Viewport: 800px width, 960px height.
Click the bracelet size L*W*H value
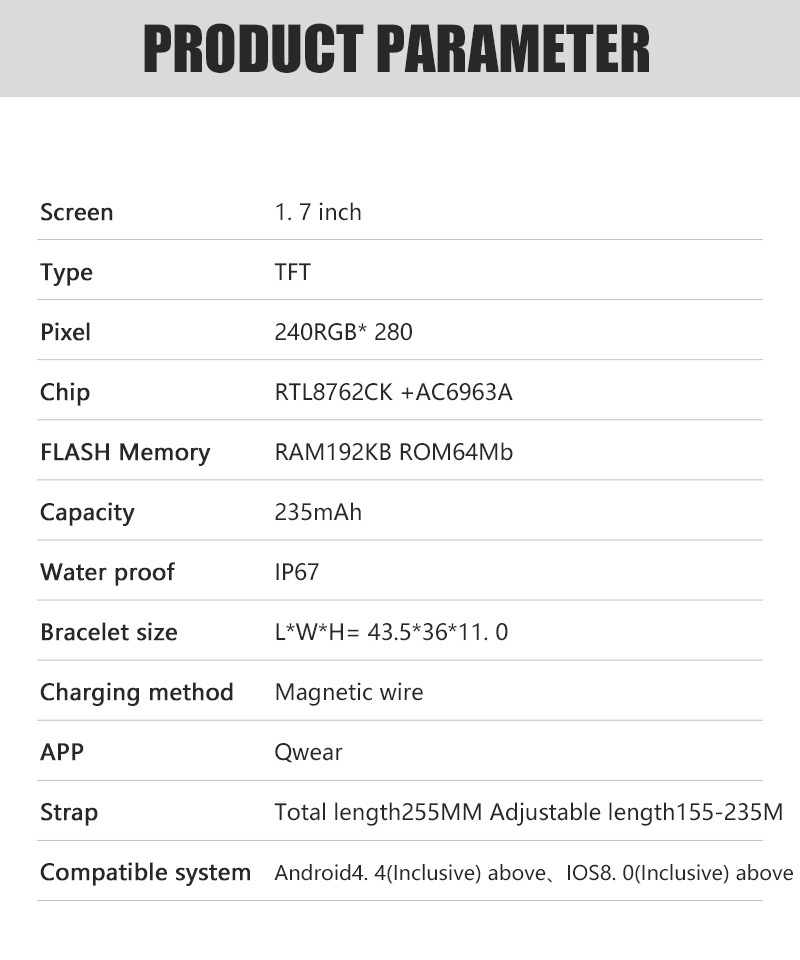pyautogui.click(x=391, y=632)
